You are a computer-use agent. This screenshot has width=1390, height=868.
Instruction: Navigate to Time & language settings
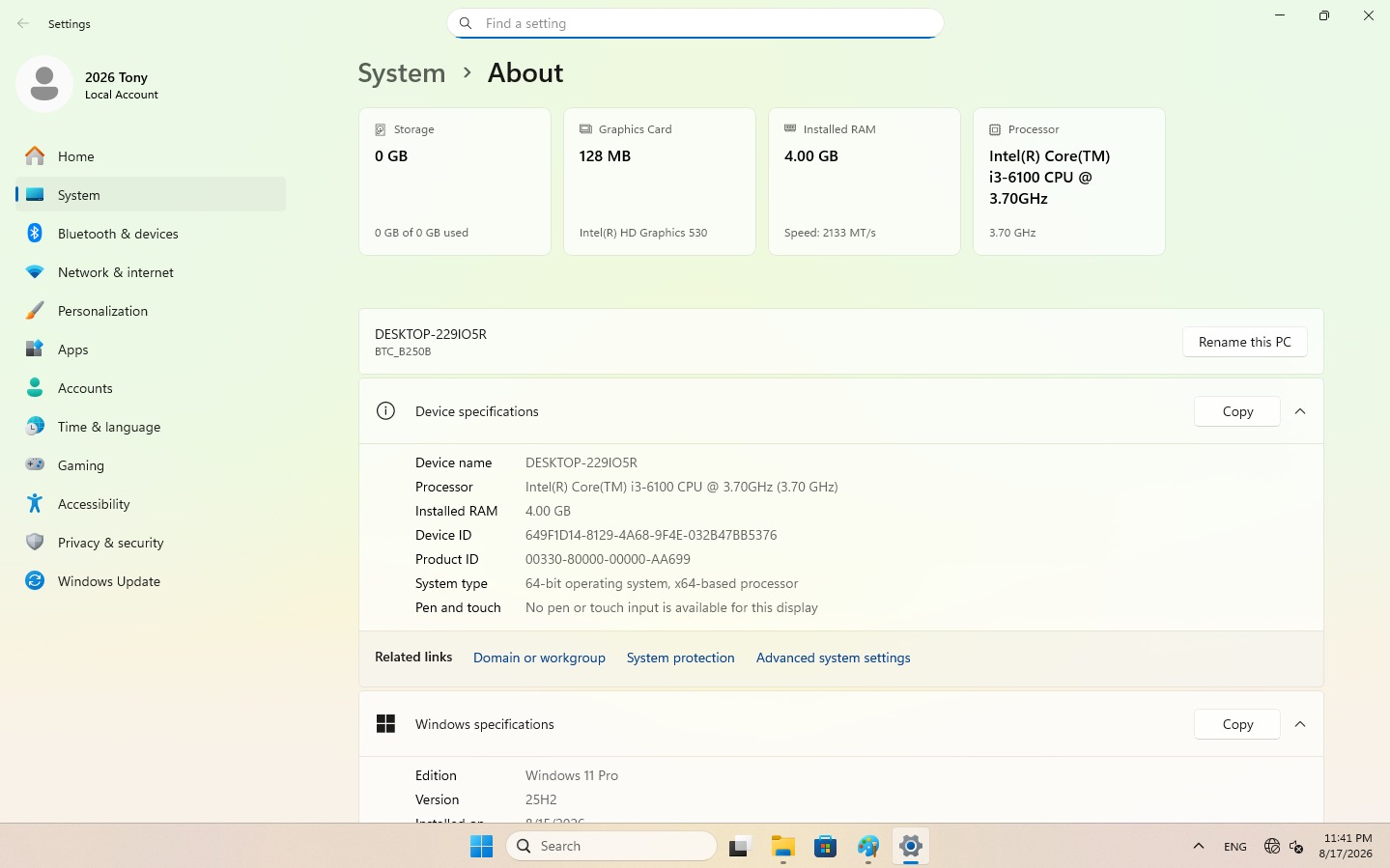(151, 426)
